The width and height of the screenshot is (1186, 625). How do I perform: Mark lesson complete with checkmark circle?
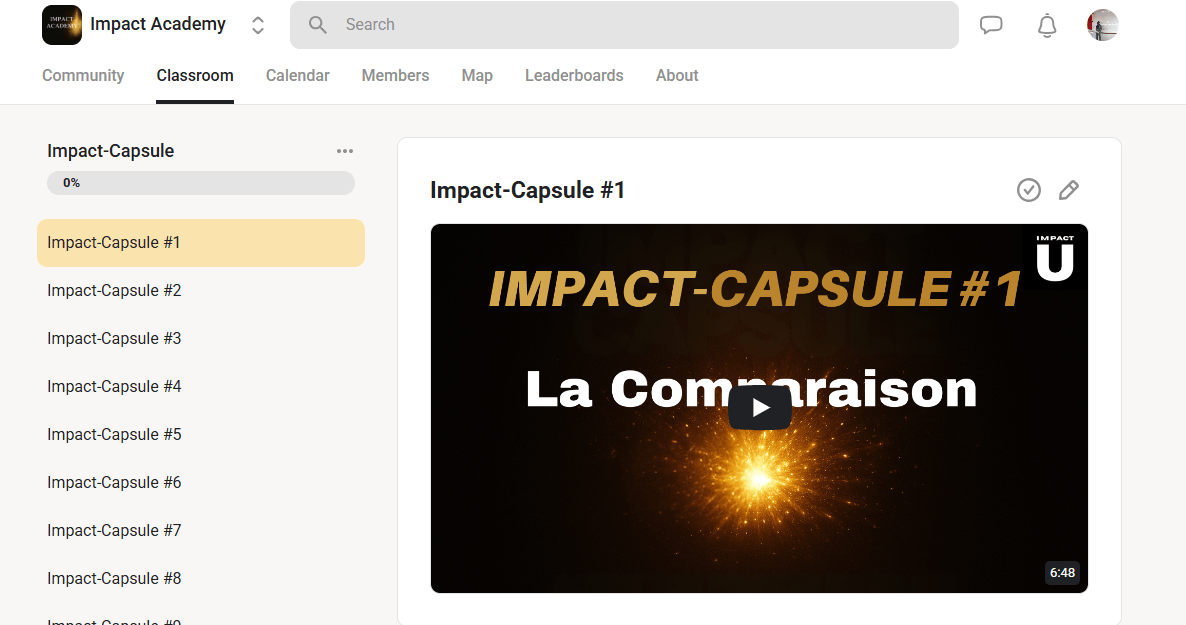1028,190
